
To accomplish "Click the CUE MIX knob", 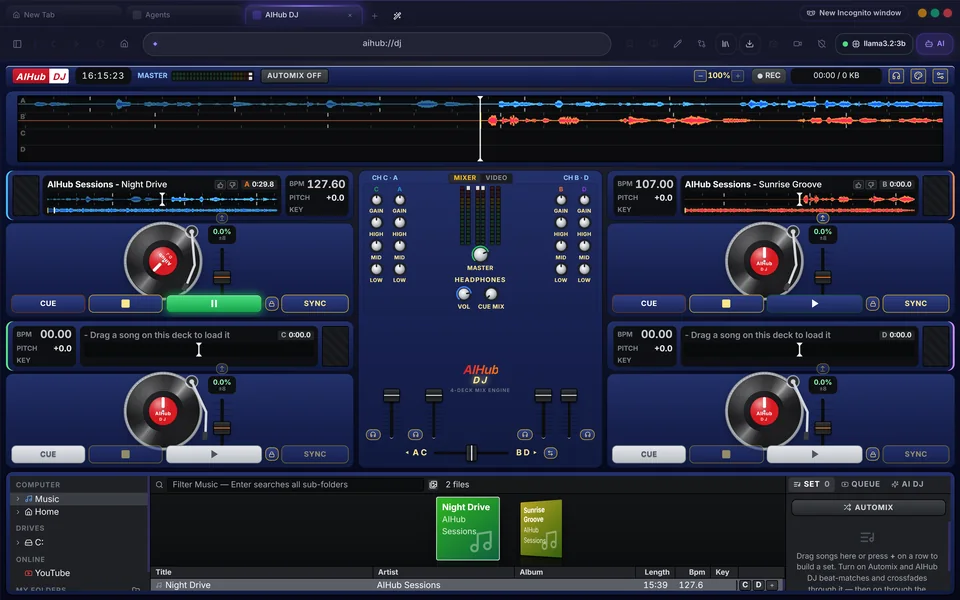I will point(491,294).
